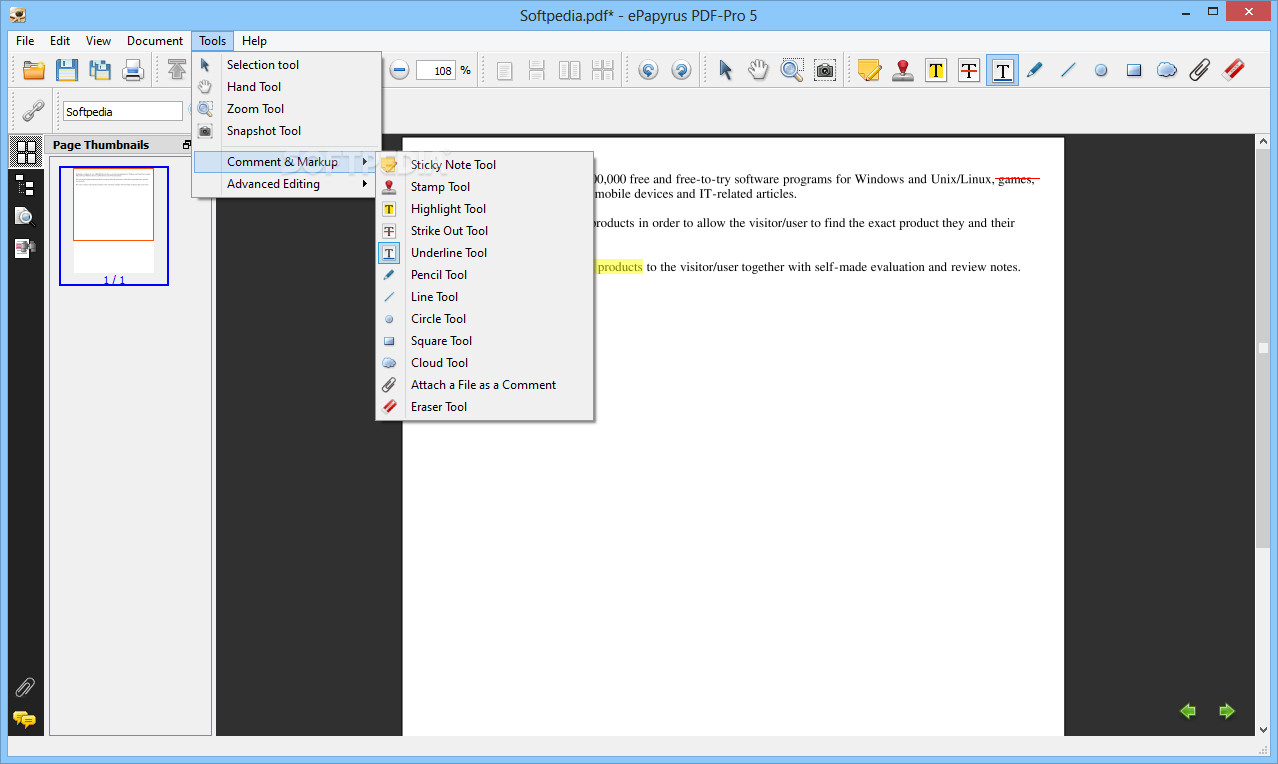Pick Circle Tool in submenu
This screenshot has width=1278, height=764.
click(x=485, y=319)
